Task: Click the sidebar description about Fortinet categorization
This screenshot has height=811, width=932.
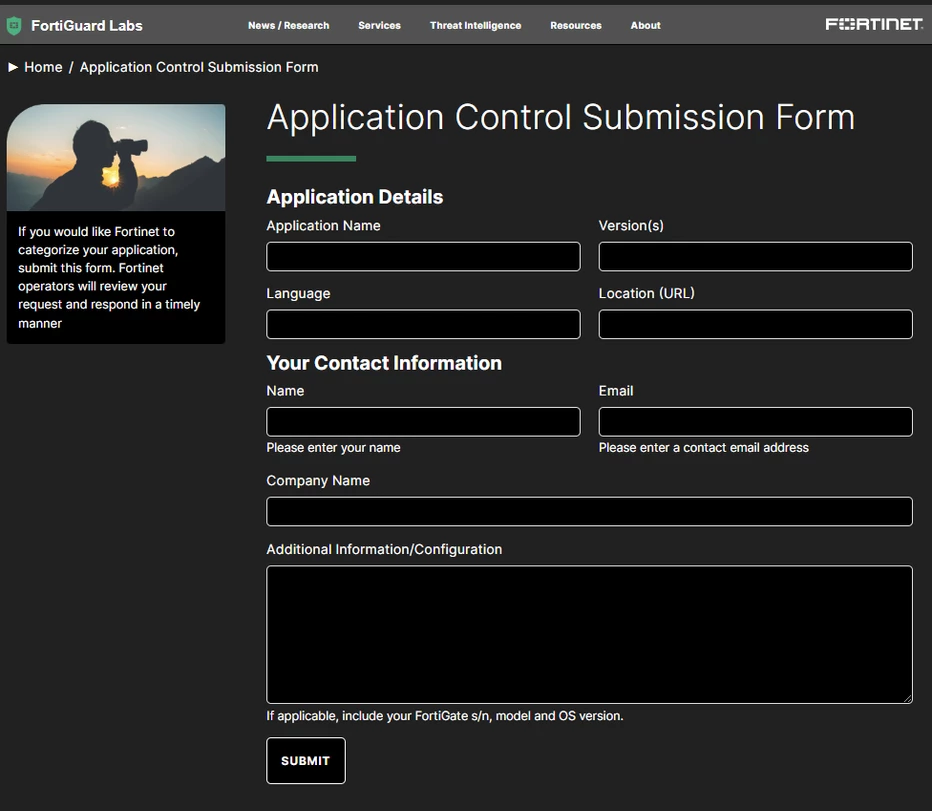Action: pyautogui.click(x=109, y=277)
